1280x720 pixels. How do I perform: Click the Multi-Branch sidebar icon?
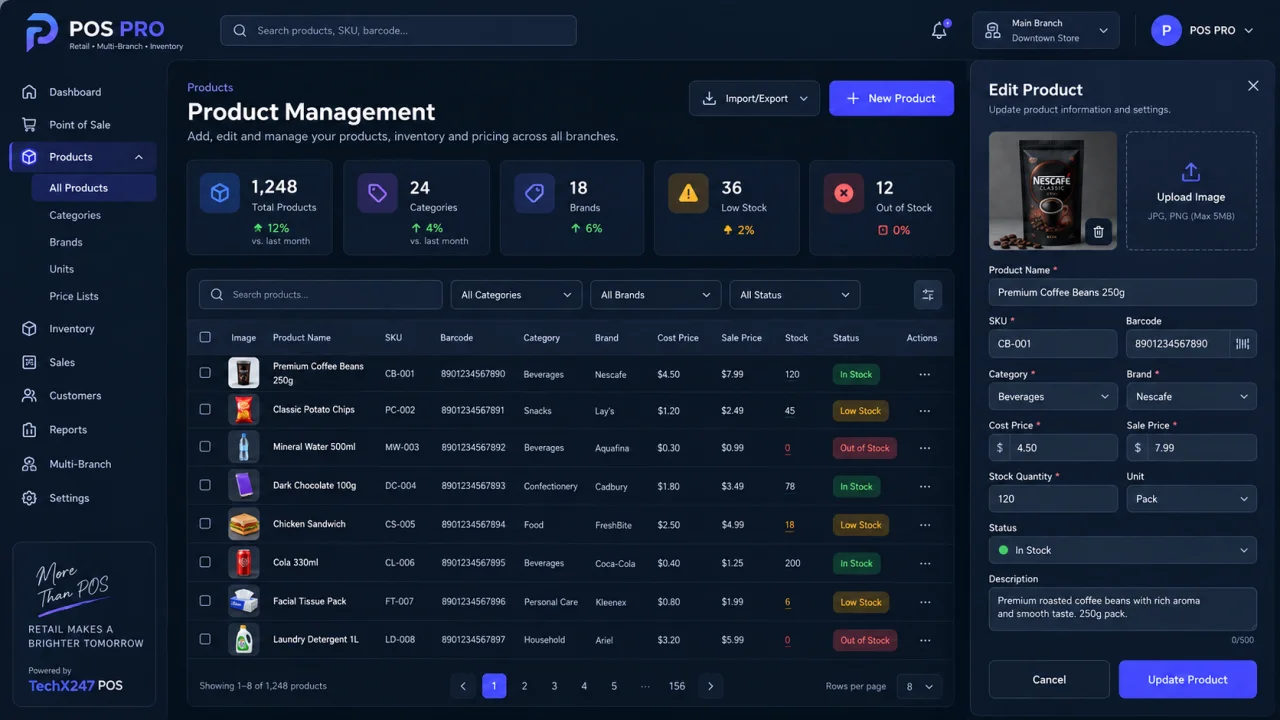[29, 464]
